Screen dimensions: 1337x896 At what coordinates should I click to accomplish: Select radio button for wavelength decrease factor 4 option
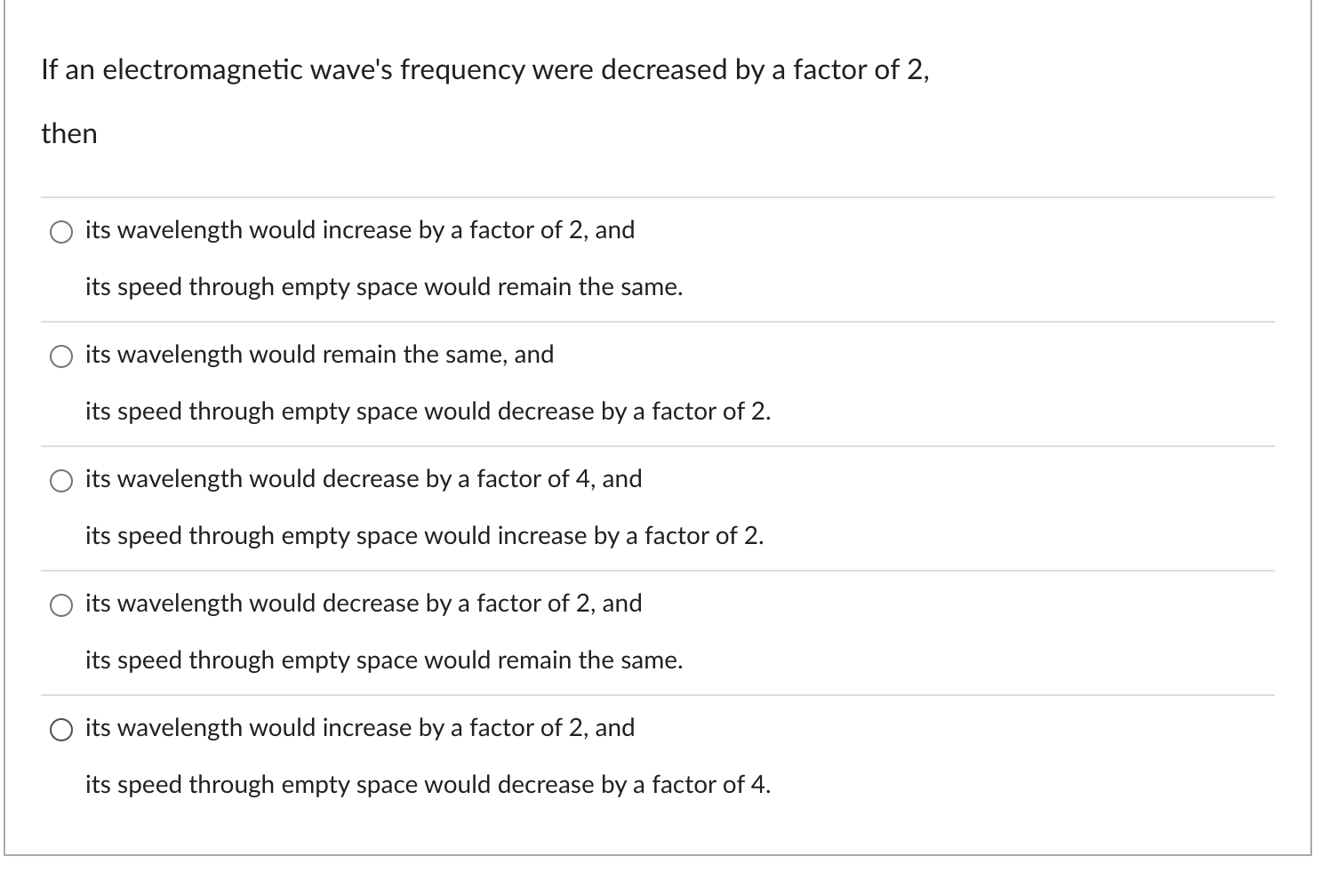point(60,482)
